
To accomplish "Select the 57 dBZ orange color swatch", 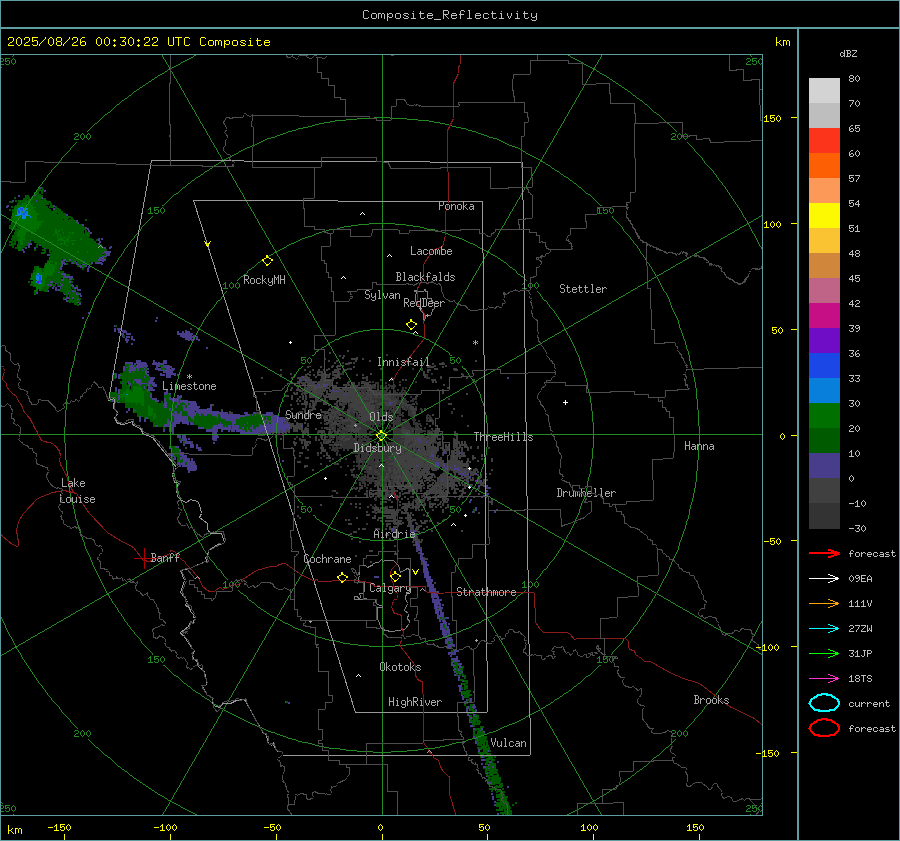I will (824, 165).
